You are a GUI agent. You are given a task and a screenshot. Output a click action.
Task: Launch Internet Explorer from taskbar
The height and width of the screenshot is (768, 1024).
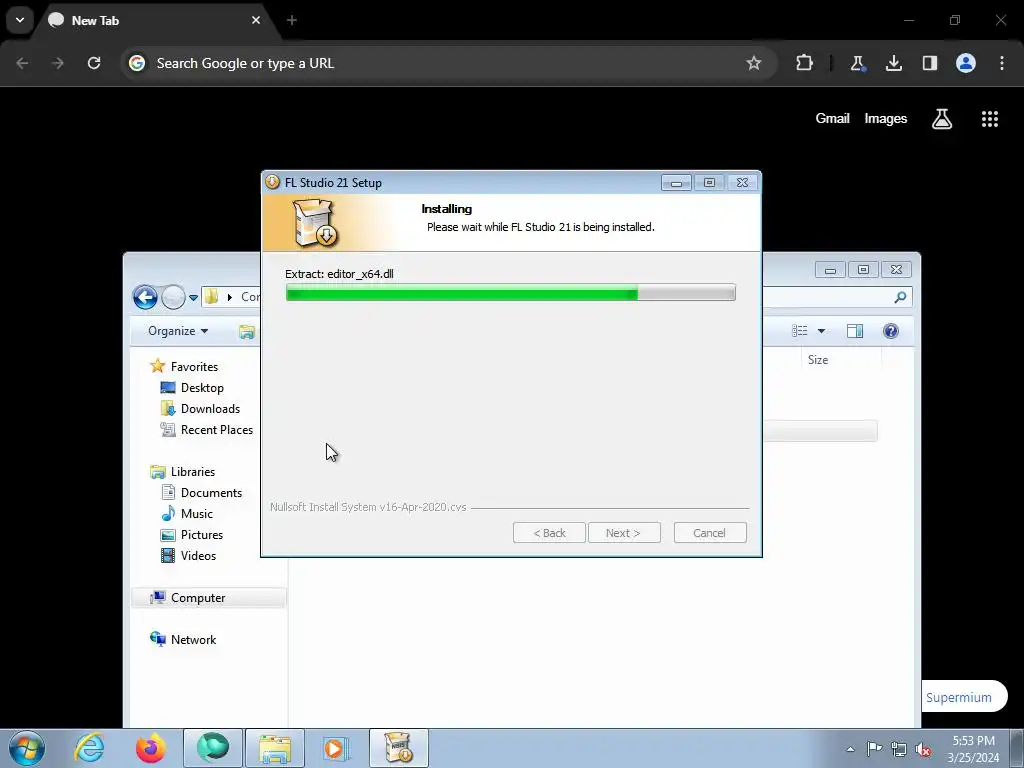coord(89,748)
